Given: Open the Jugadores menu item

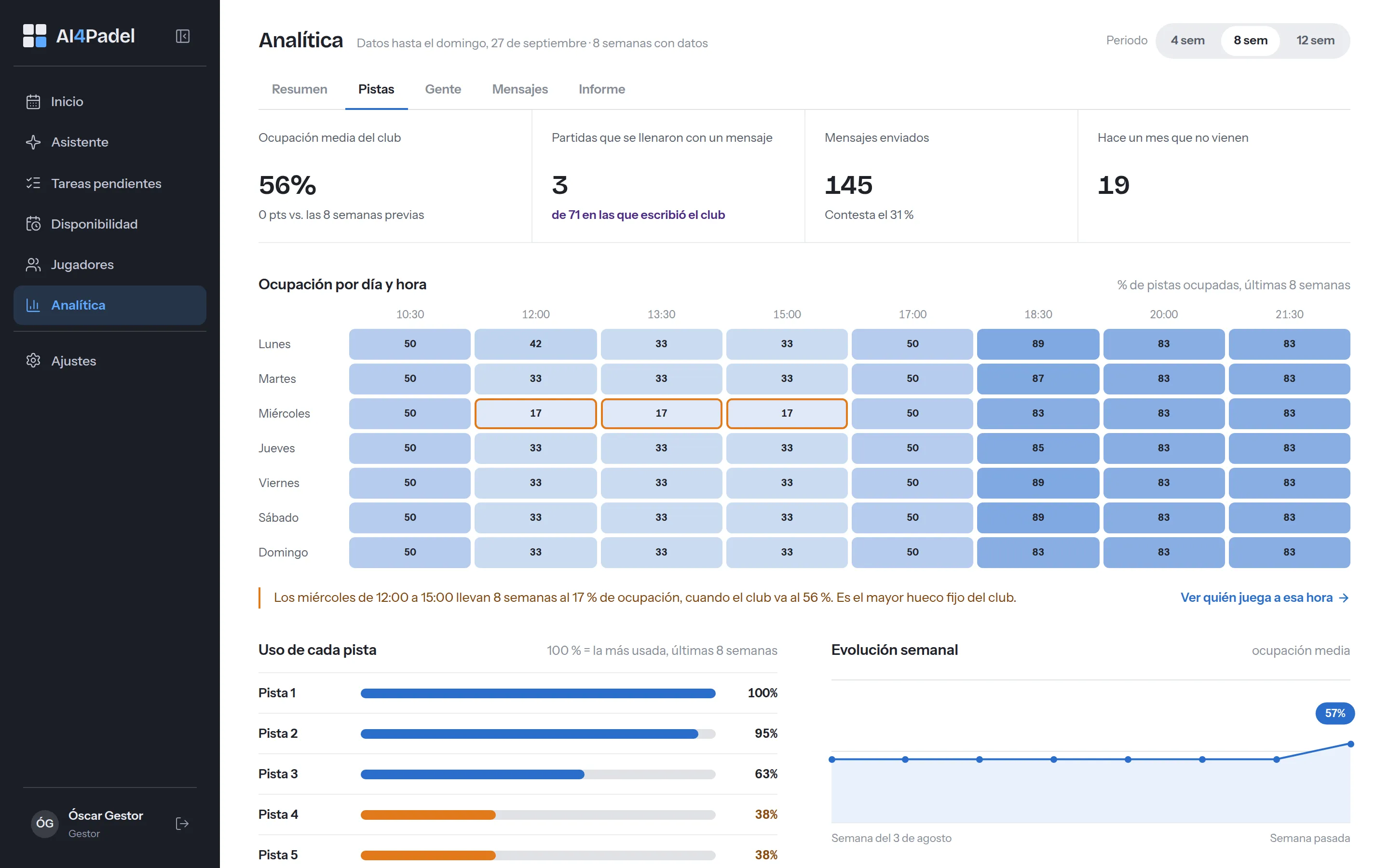Looking at the screenshot, I should click(109, 265).
